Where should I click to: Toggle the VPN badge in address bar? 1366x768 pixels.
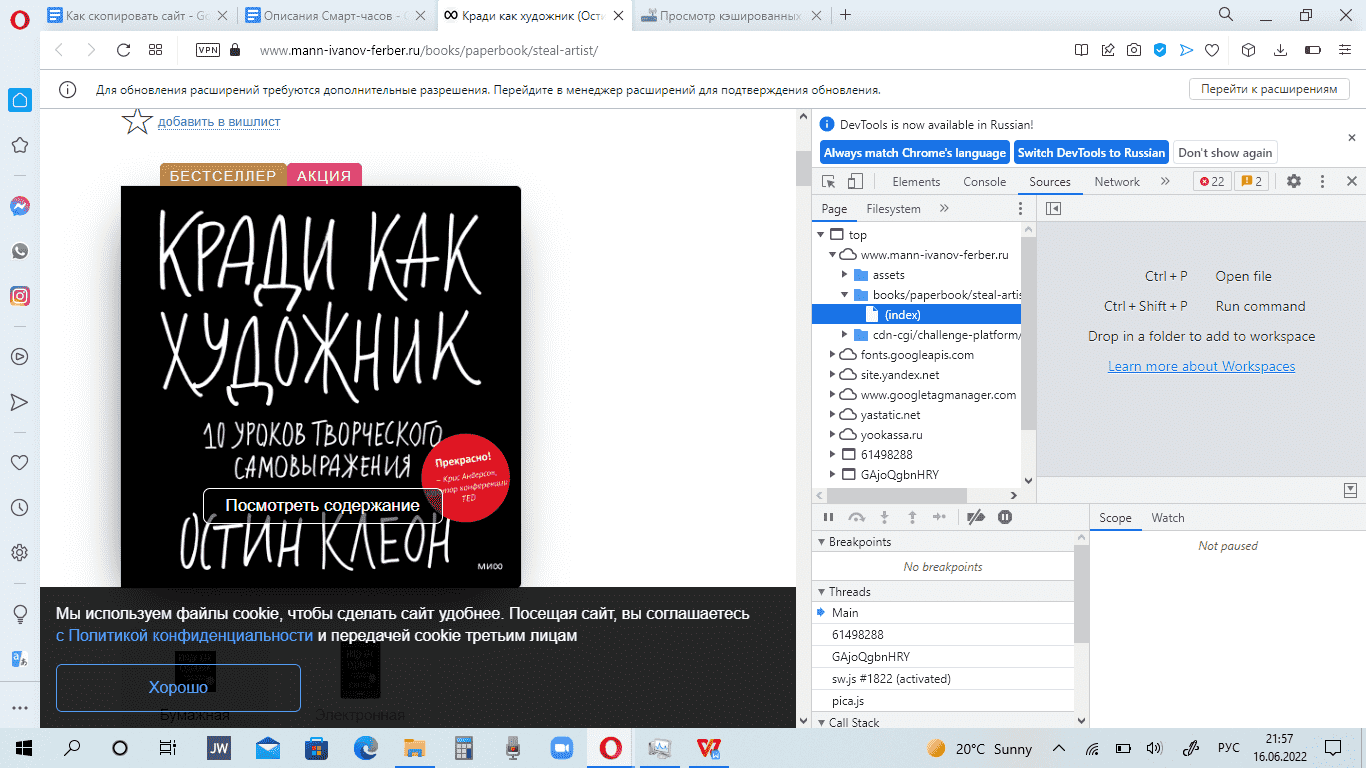point(208,50)
